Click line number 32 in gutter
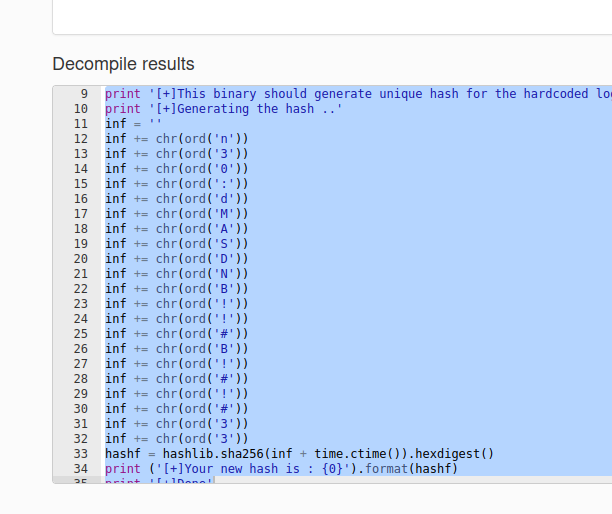 click(81, 438)
